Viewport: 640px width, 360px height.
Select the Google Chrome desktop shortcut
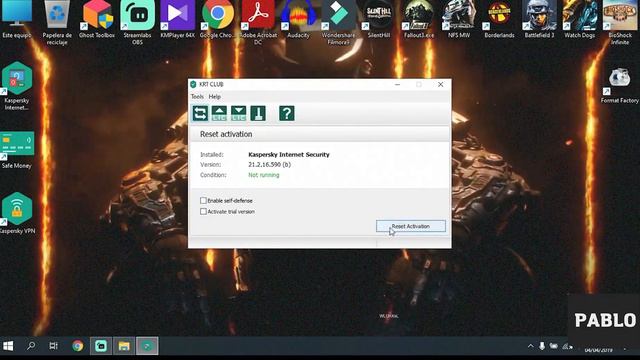pyautogui.click(x=218, y=20)
